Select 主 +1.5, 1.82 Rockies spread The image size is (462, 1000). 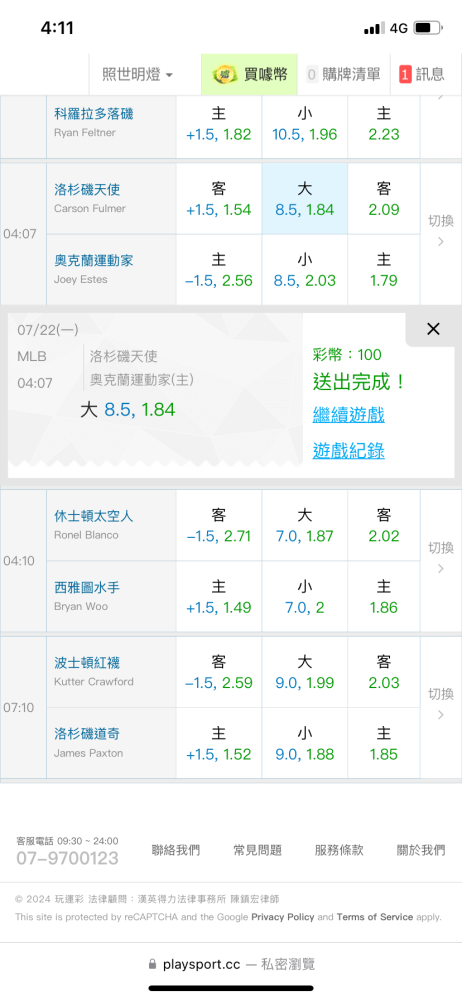[x=219, y=125]
